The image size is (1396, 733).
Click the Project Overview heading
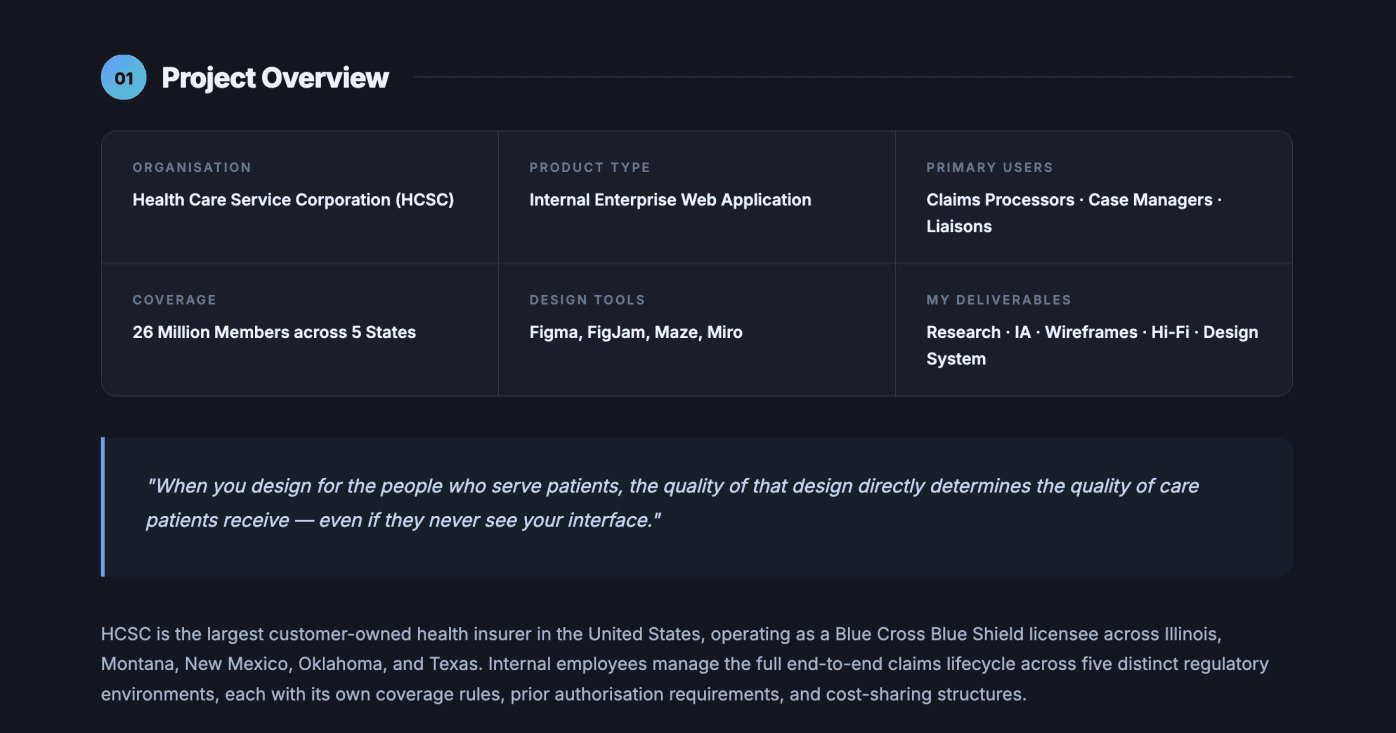(x=275, y=78)
